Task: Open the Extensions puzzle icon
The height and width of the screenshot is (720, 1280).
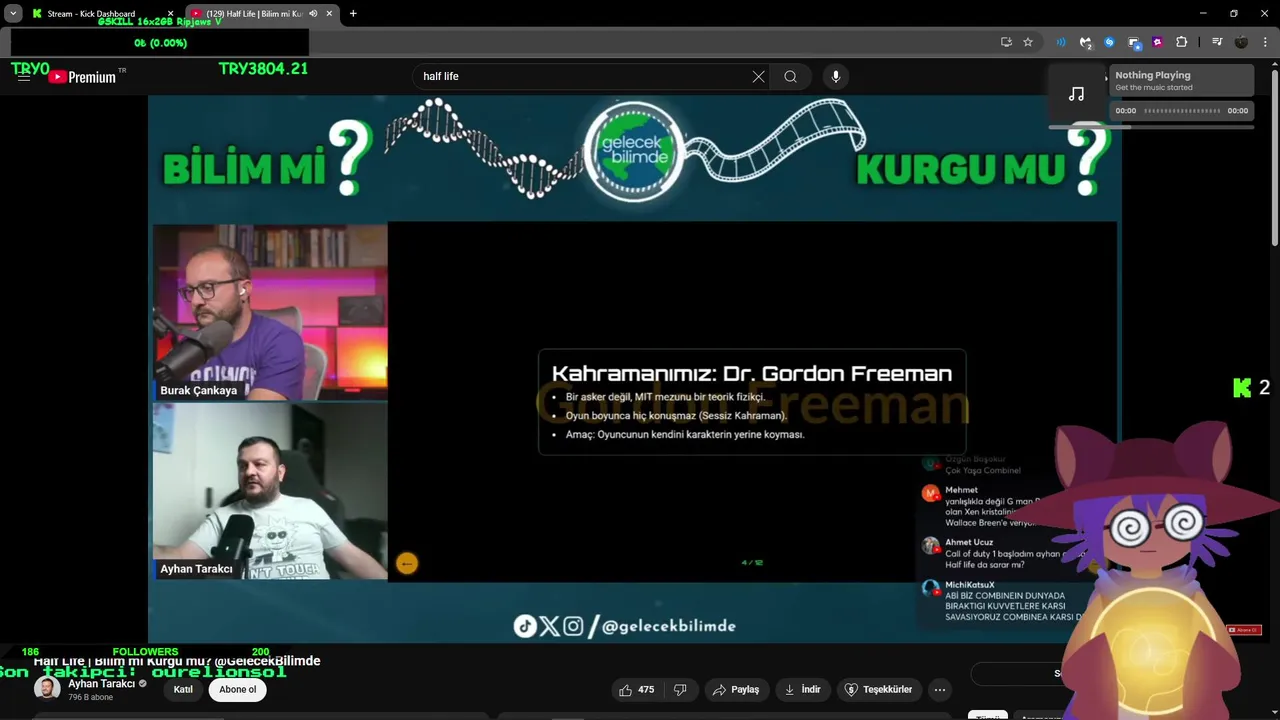Action: coord(1181,42)
